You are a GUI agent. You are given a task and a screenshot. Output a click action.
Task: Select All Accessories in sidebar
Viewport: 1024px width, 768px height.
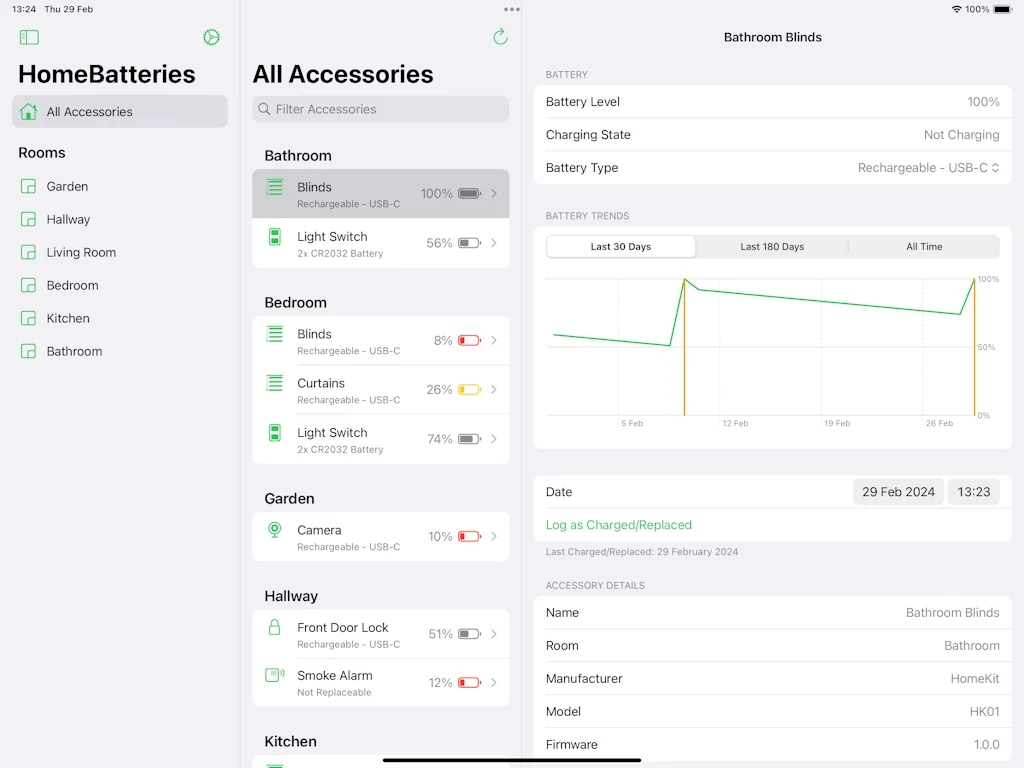pos(120,112)
